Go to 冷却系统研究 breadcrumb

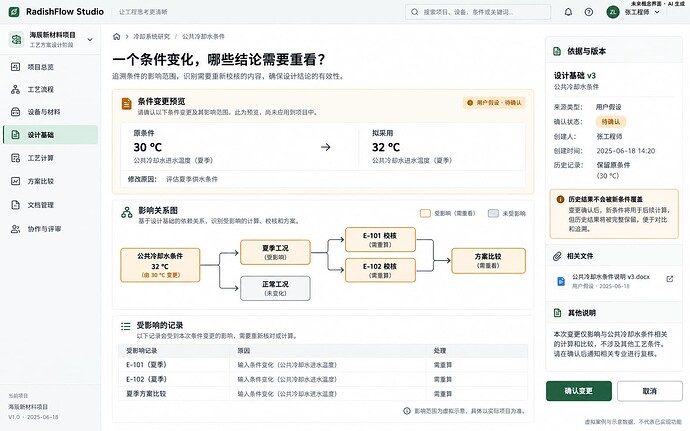tap(151, 37)
